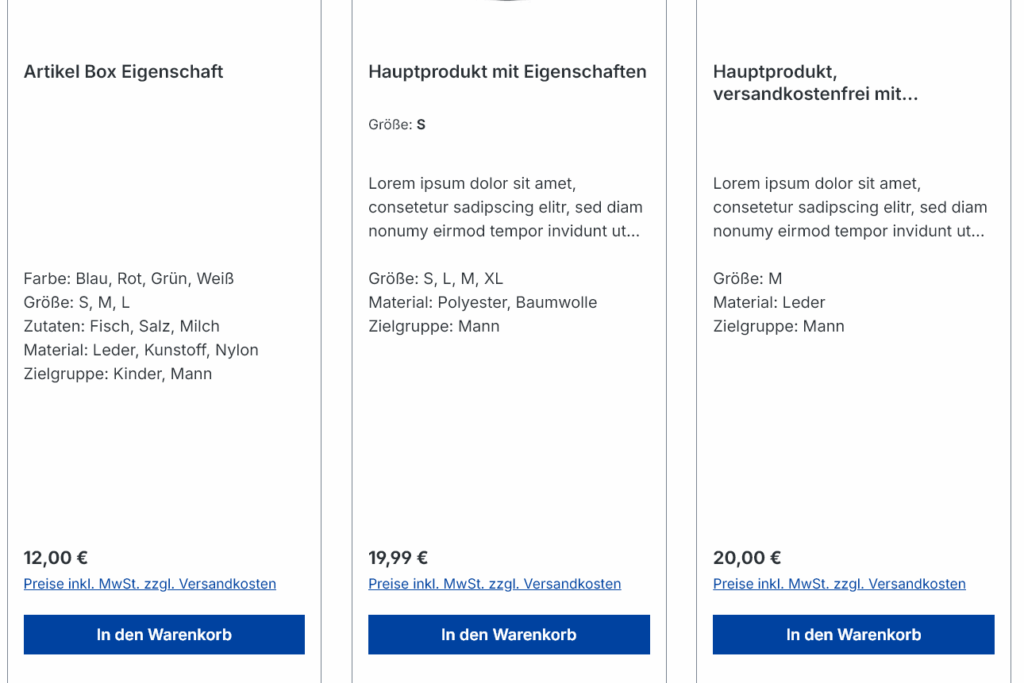
Task: Click the 12,00 € price
Action: tap(56, 558)
